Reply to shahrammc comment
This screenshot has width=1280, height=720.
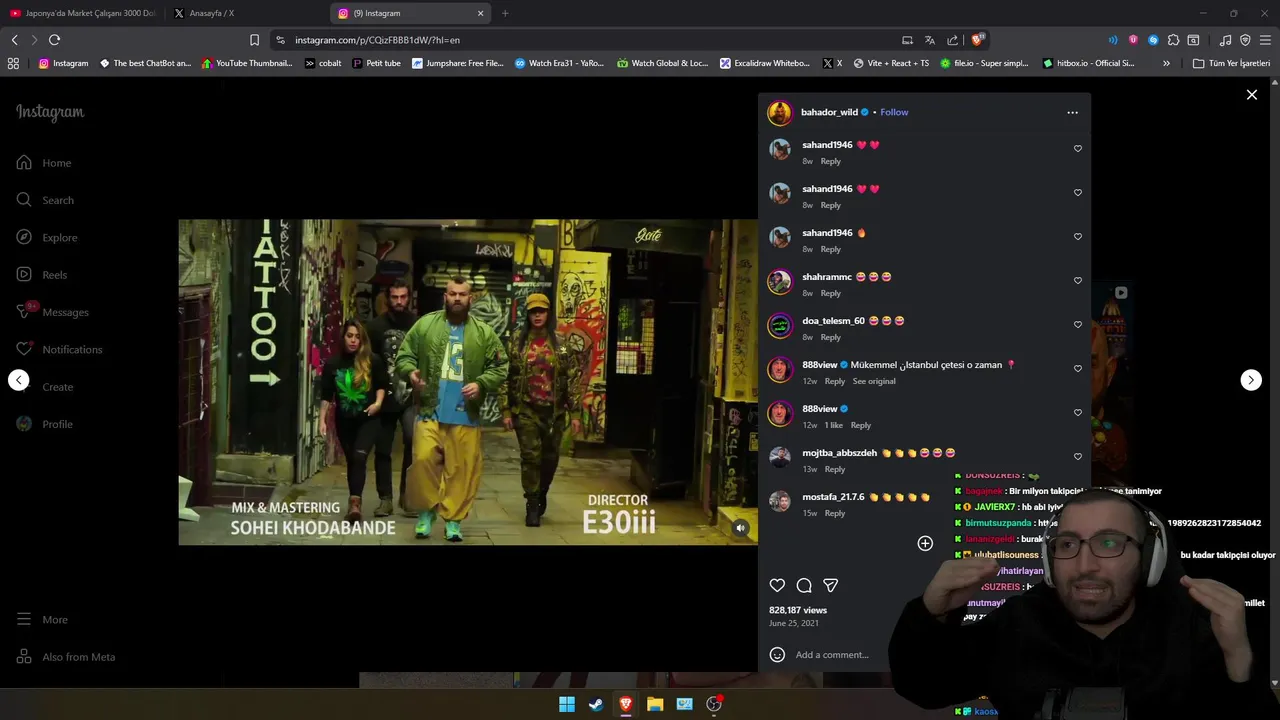click(830, 293)
